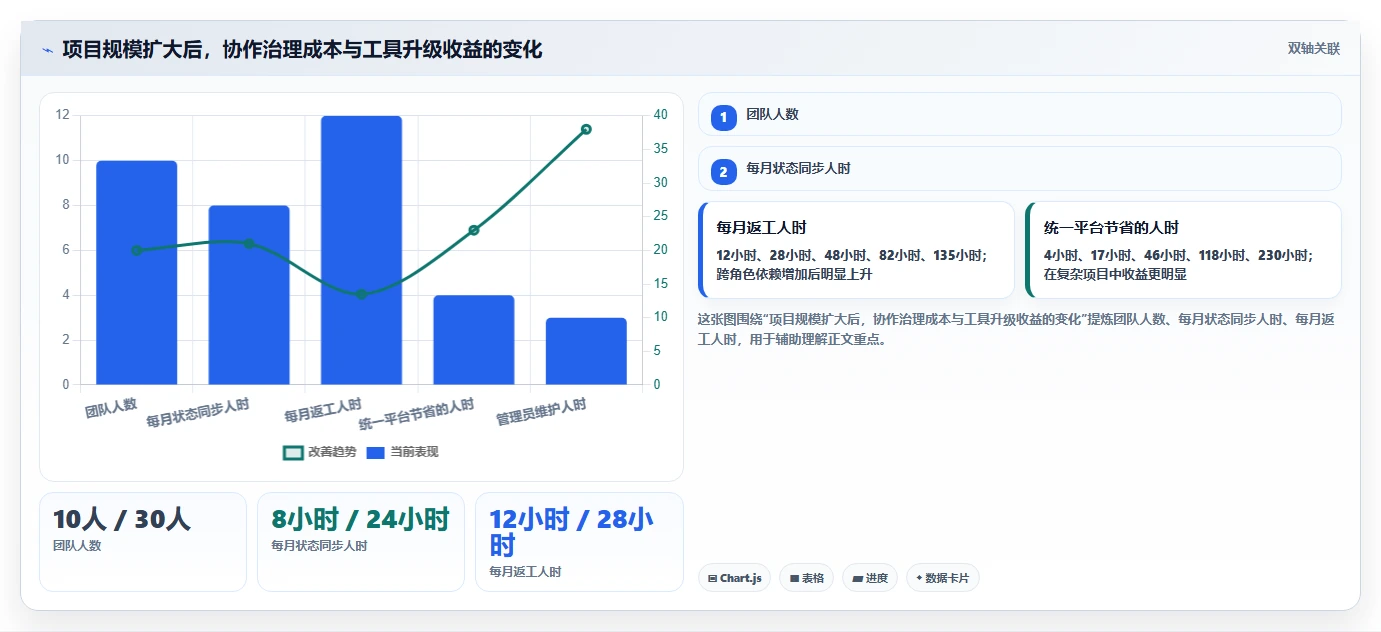This screenshot has width=1381, height=632.
Task: Click the 双轴关联 label in header
Action: point(1313,49)
